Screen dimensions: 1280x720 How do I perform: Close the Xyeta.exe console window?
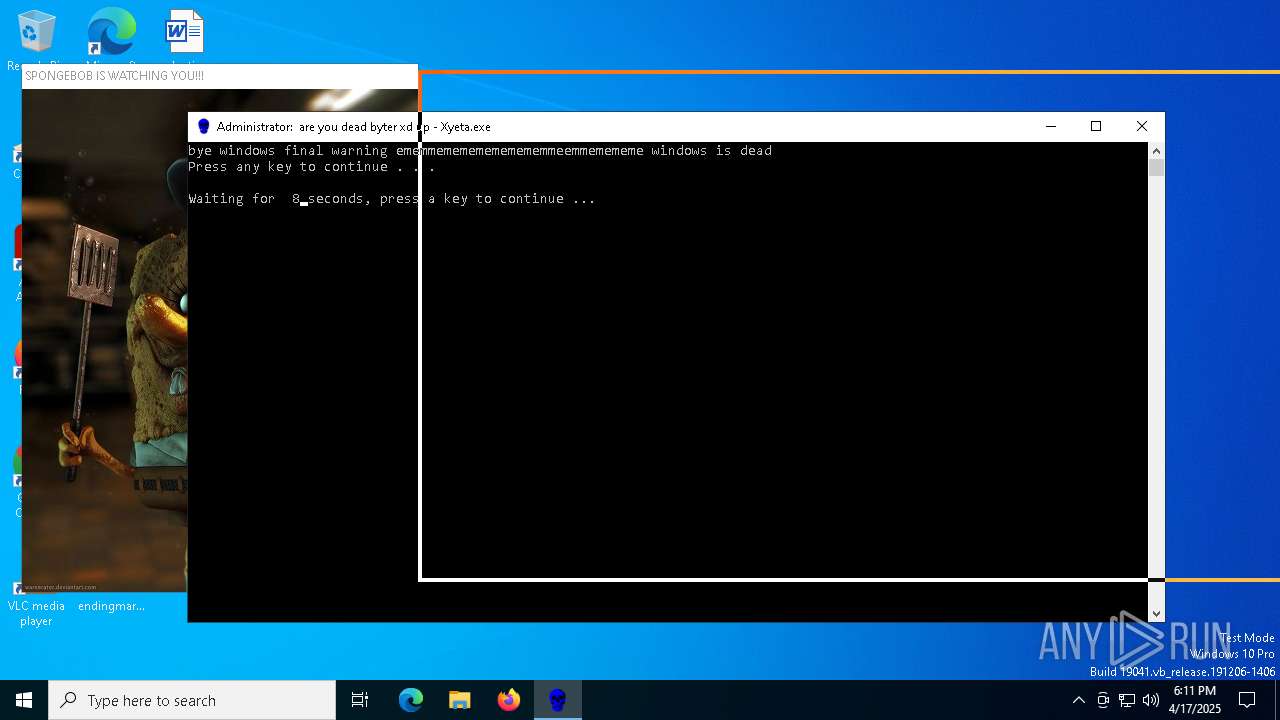[1142, 127]
